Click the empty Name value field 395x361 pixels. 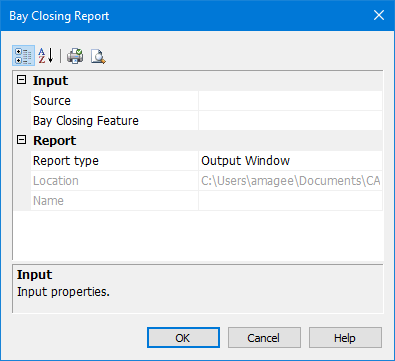(290, 201)
